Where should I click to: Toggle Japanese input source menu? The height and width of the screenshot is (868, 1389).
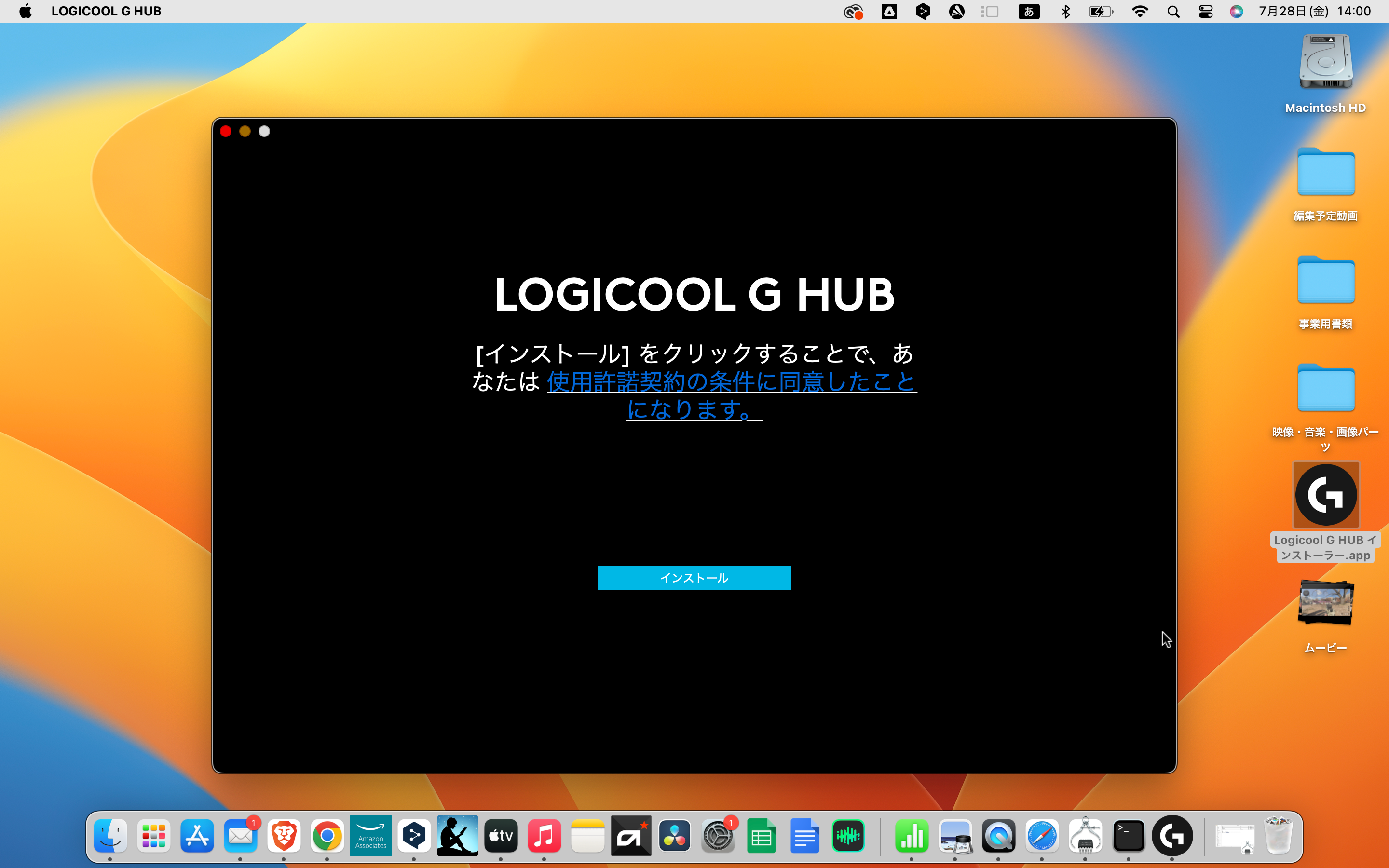[x=1029, y=12]
